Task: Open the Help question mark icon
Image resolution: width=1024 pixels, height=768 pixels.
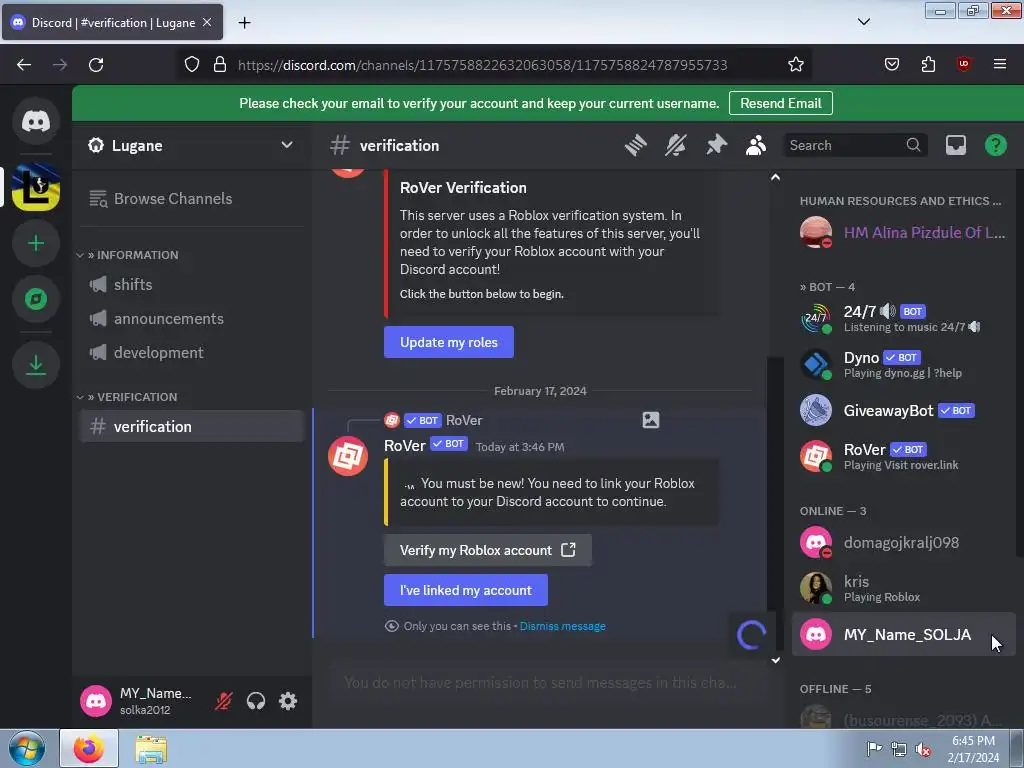Action: [995, 145]
